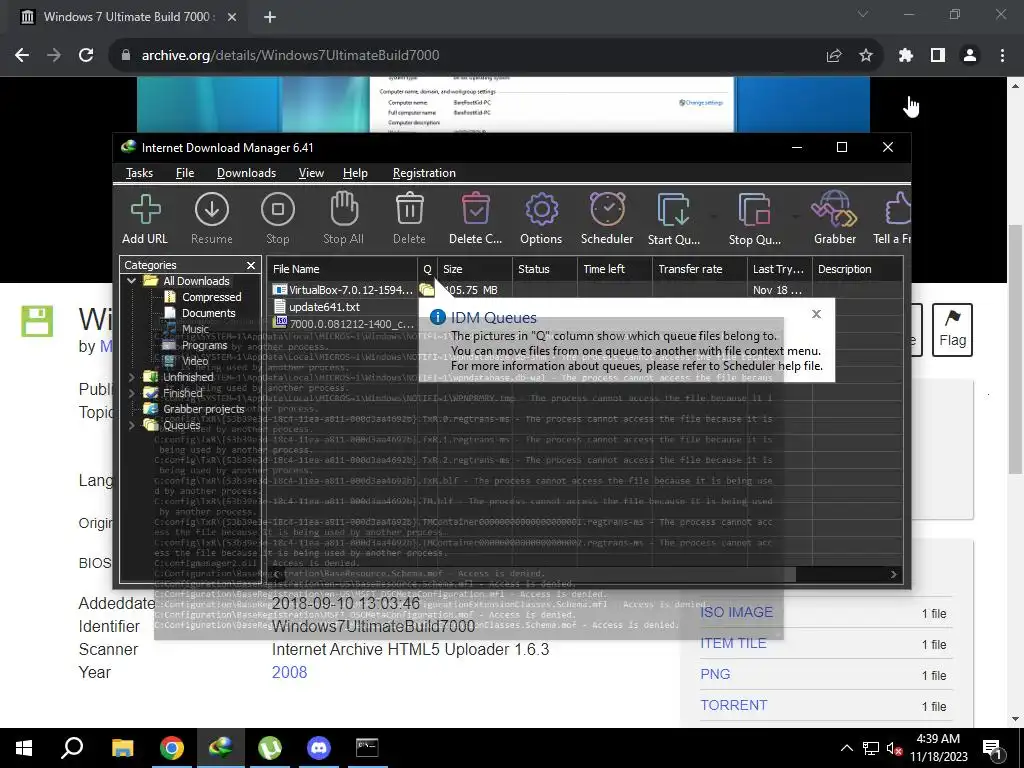Select the Documents category
The width and height of the screenshot is (1024, 768).
click(x=200, y=313)
